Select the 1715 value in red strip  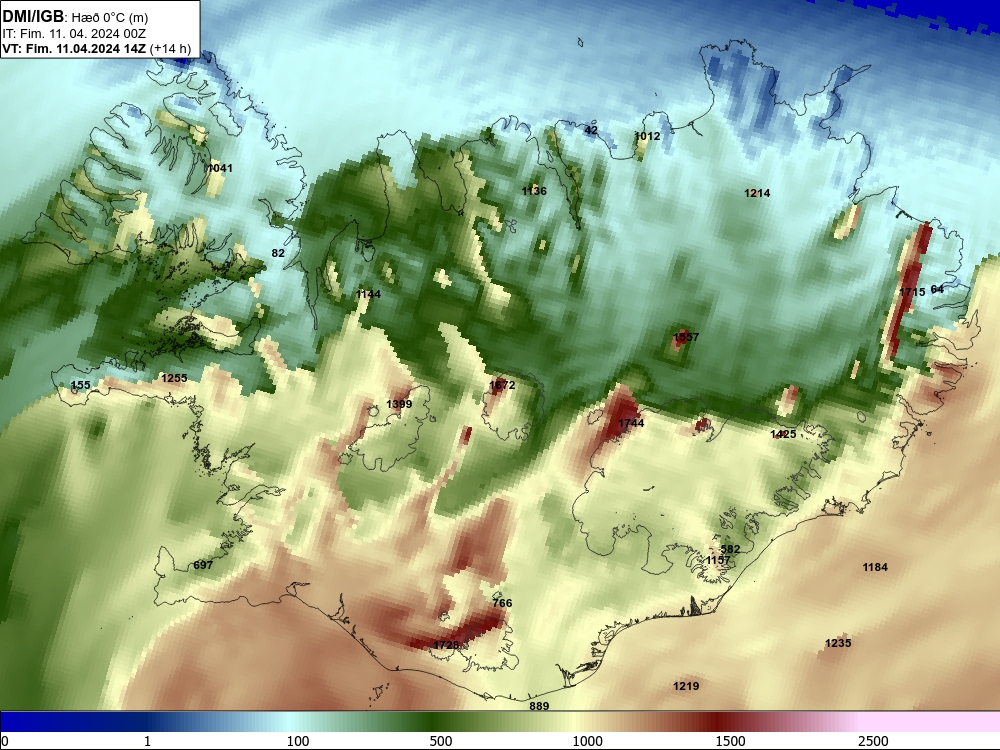[x=912, y=291]
